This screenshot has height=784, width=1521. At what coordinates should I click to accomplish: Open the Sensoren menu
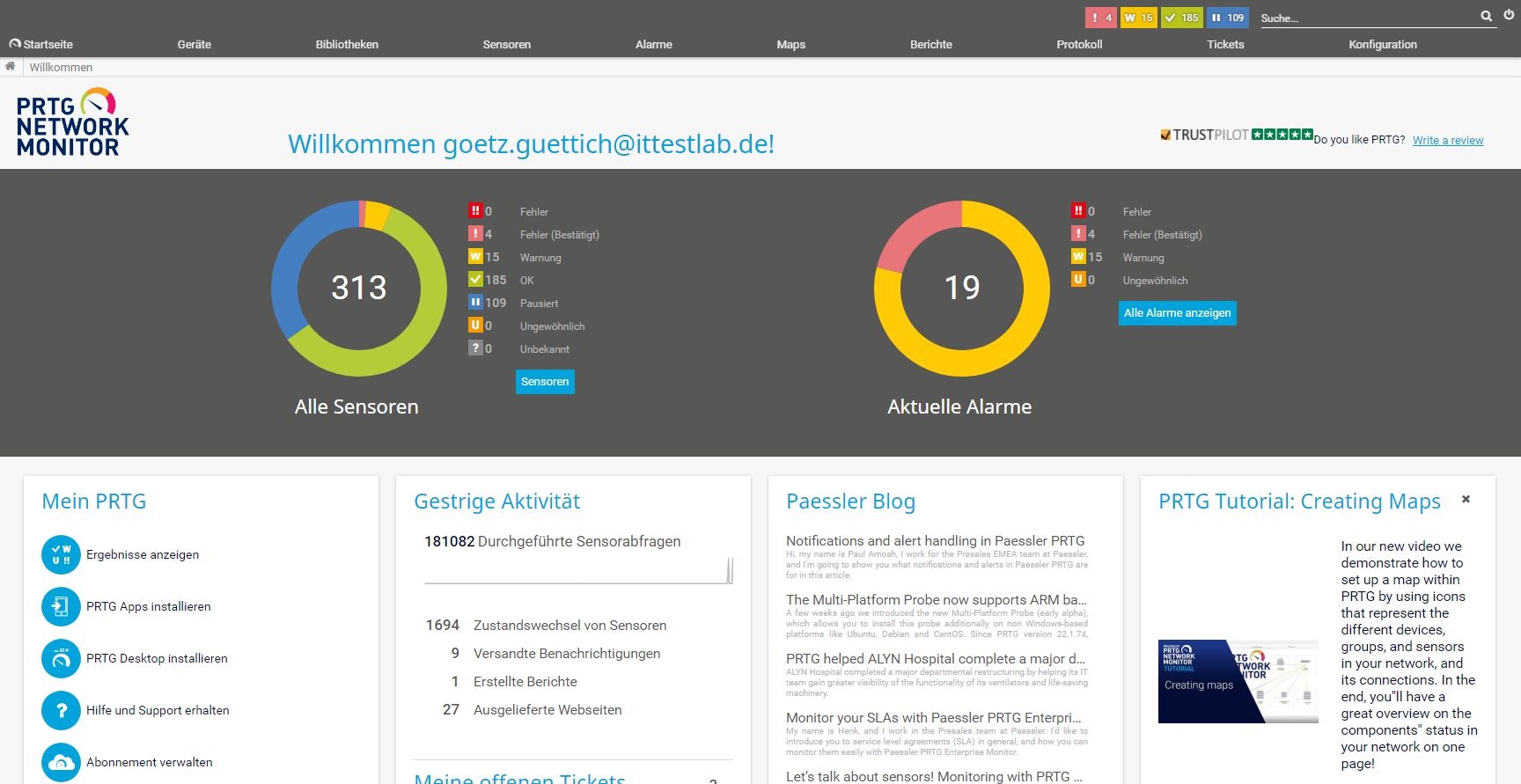(x=506, y=45)
